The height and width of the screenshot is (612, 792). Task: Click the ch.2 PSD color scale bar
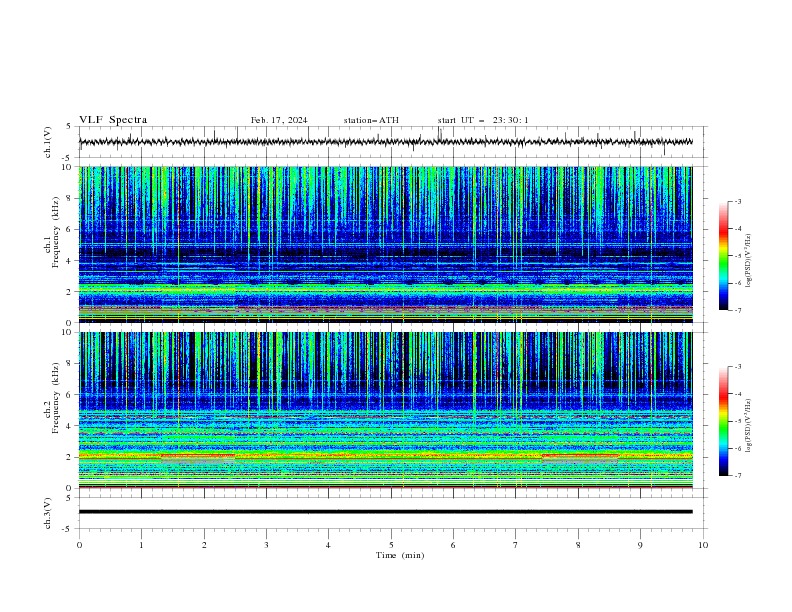(724, 421)
